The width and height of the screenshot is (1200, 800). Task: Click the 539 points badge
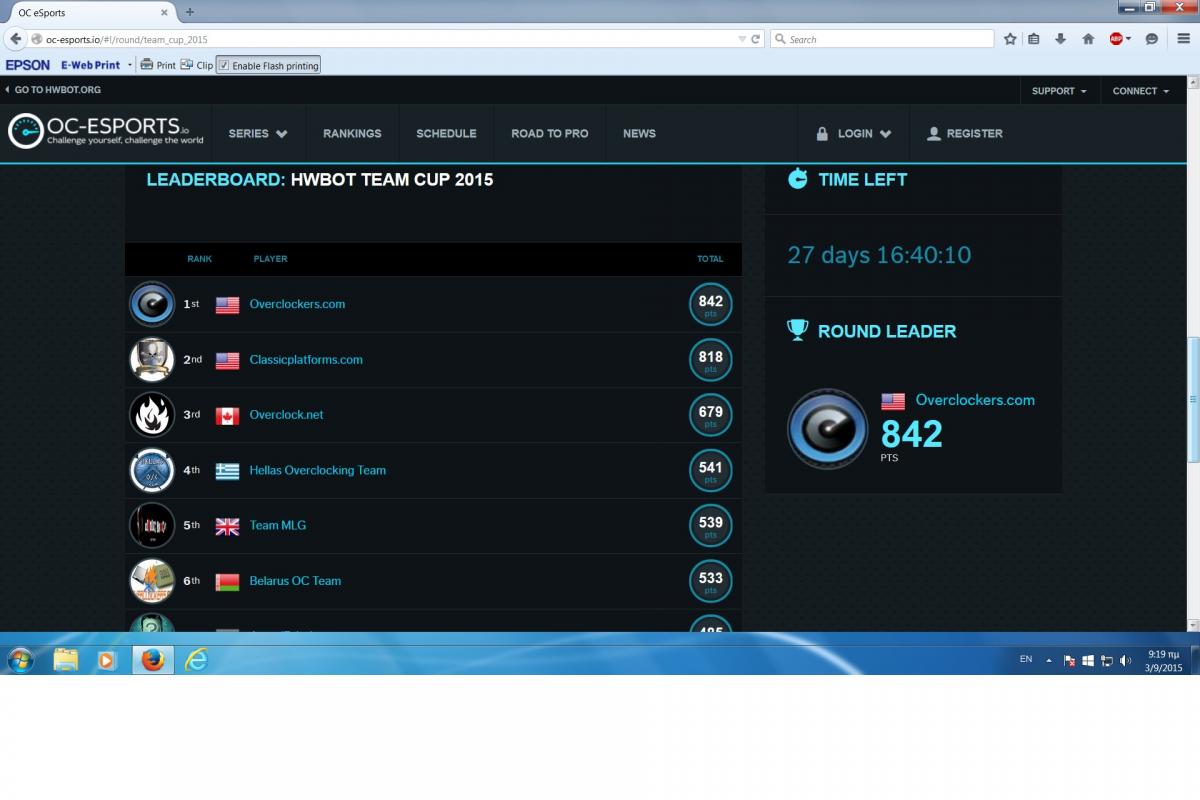[x=711, y=525]
